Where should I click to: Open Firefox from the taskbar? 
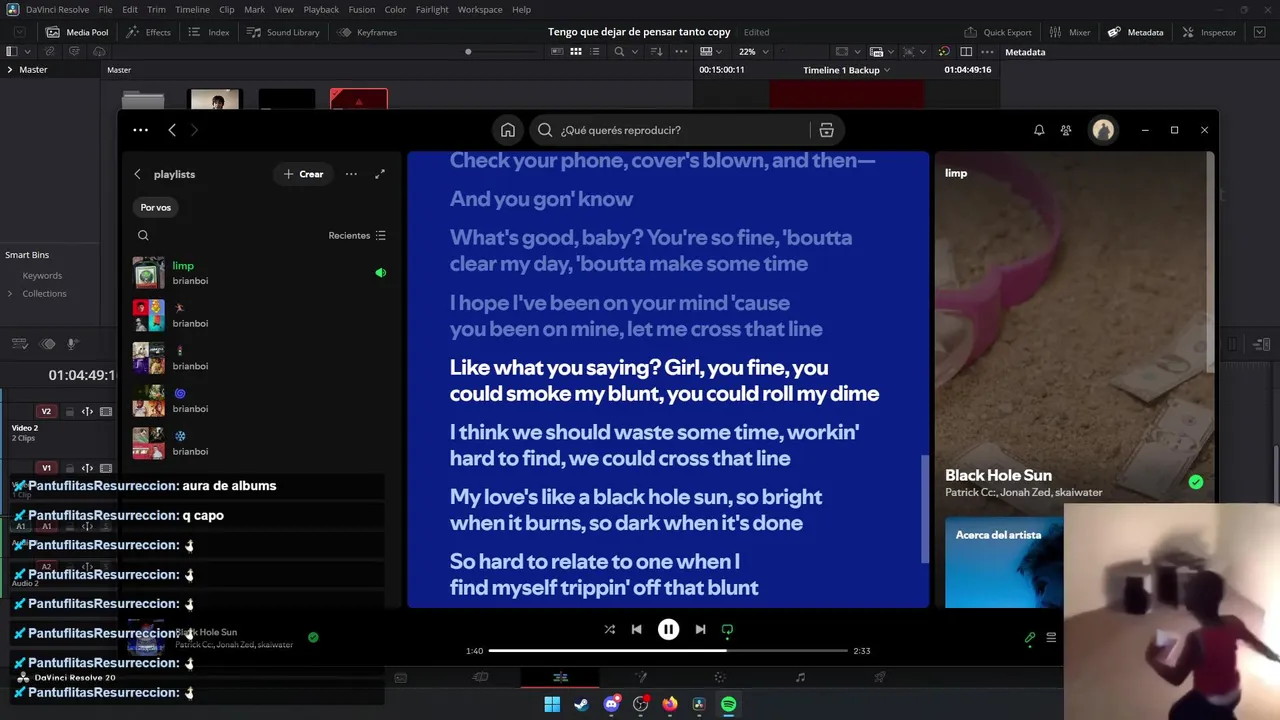pyautogui.click(x=670, y=704)
